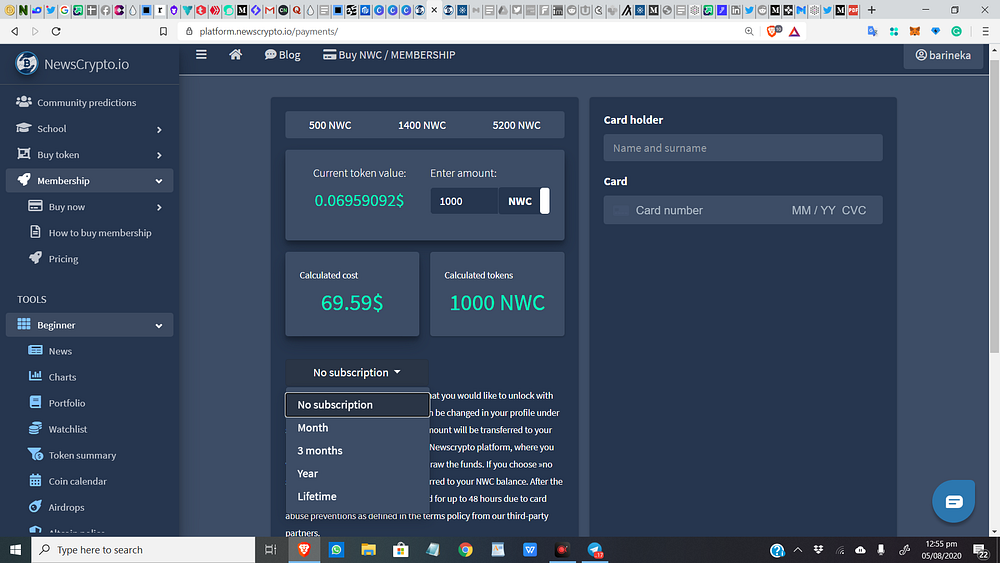Screen dimensions: 1000x563
Task: Open the Windows notification center
Action: click(982, 550)
